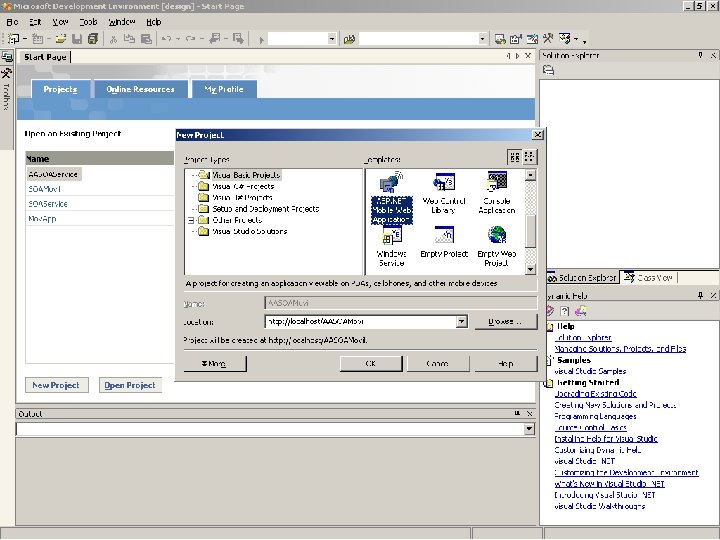720x540 pixels.
Task: Select the ASP.NET Mobile Web Application template
Action: pos(392,198)
